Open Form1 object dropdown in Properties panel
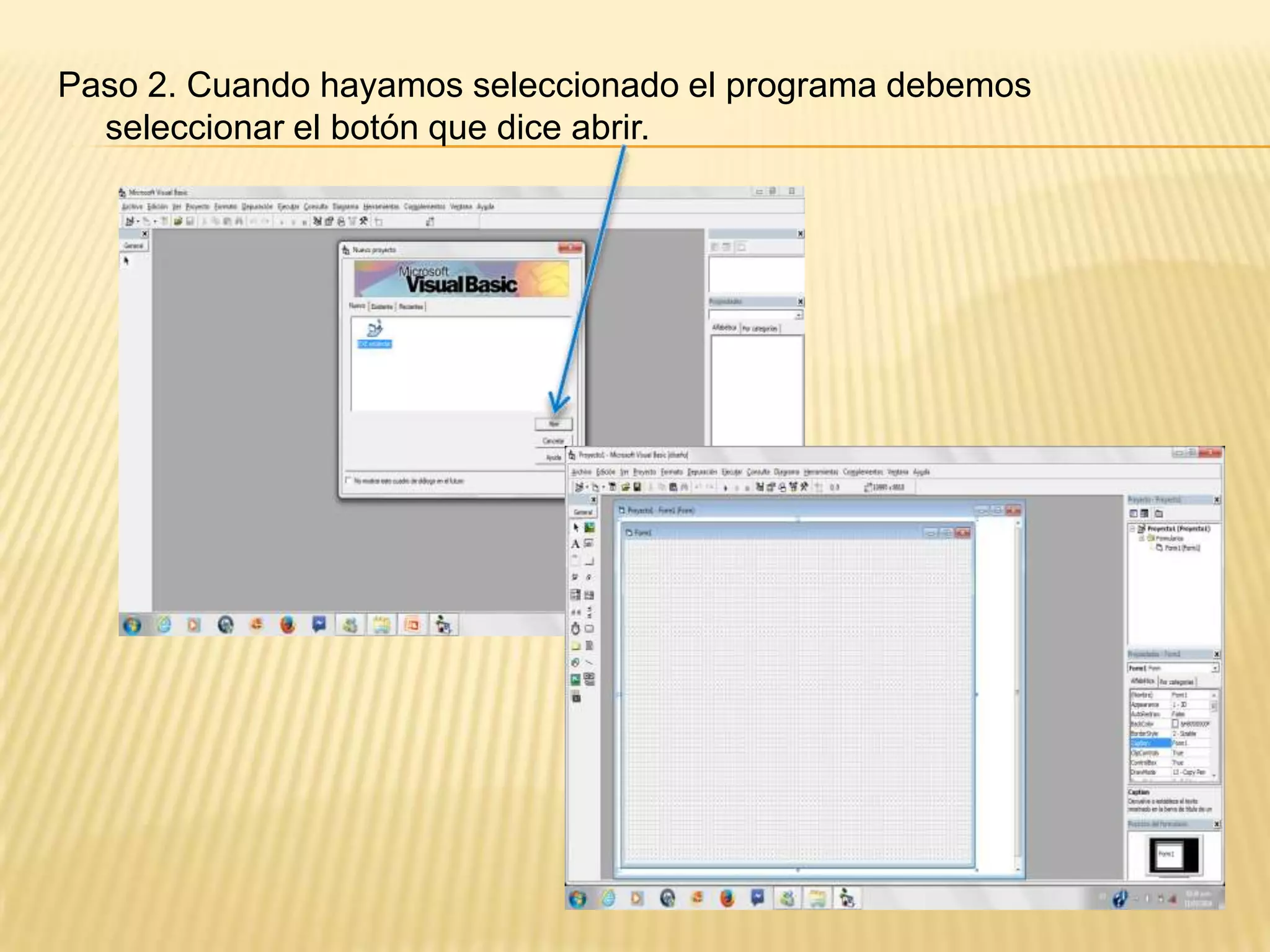This screenshot has height=952, width=1270. tap(1215, 668)
